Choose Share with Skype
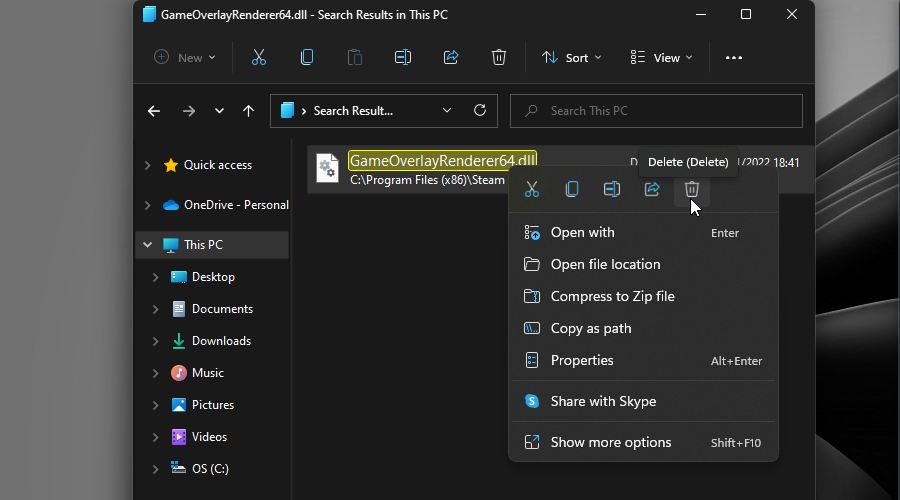The width and height of the screenshot is (900, 500). pos(643,401)
